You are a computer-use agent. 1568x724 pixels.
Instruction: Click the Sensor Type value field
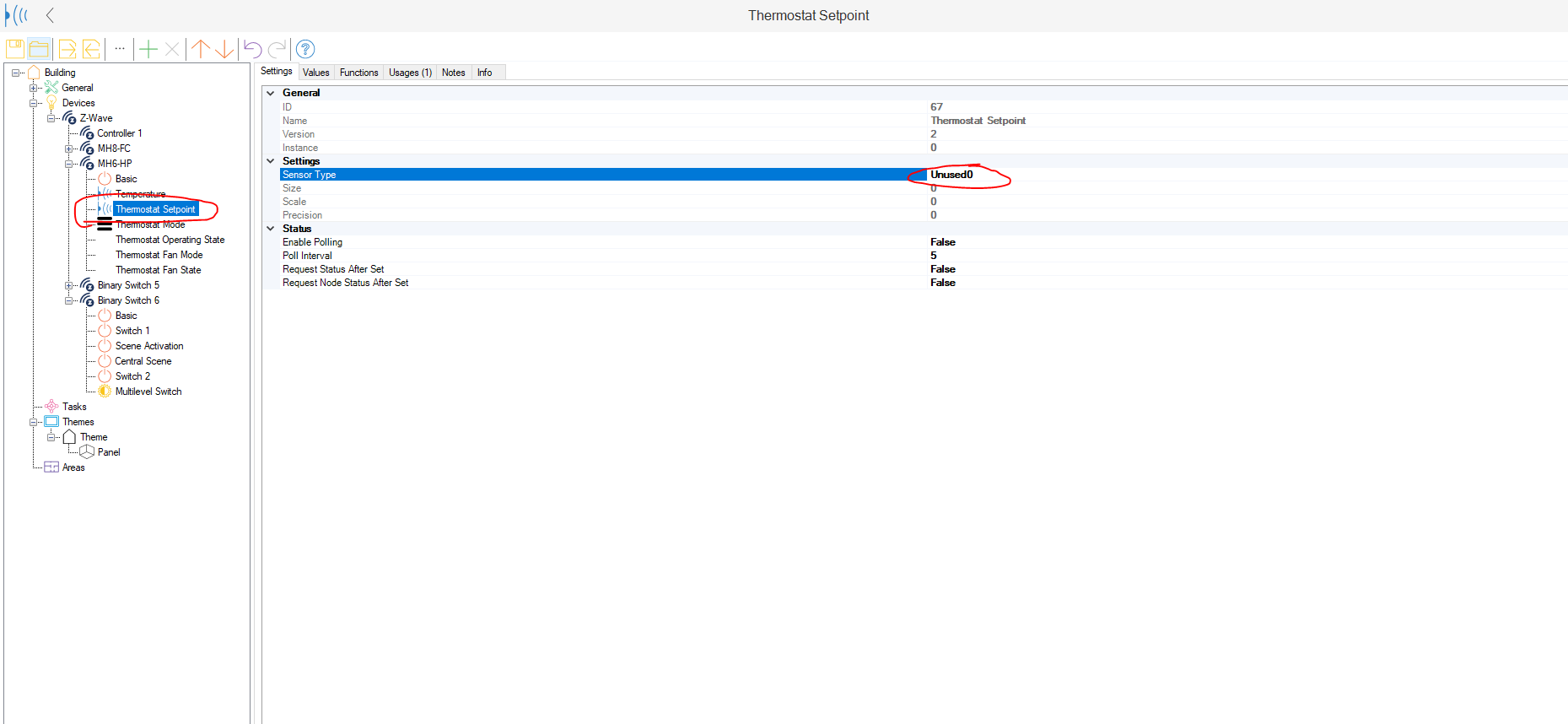951,175
